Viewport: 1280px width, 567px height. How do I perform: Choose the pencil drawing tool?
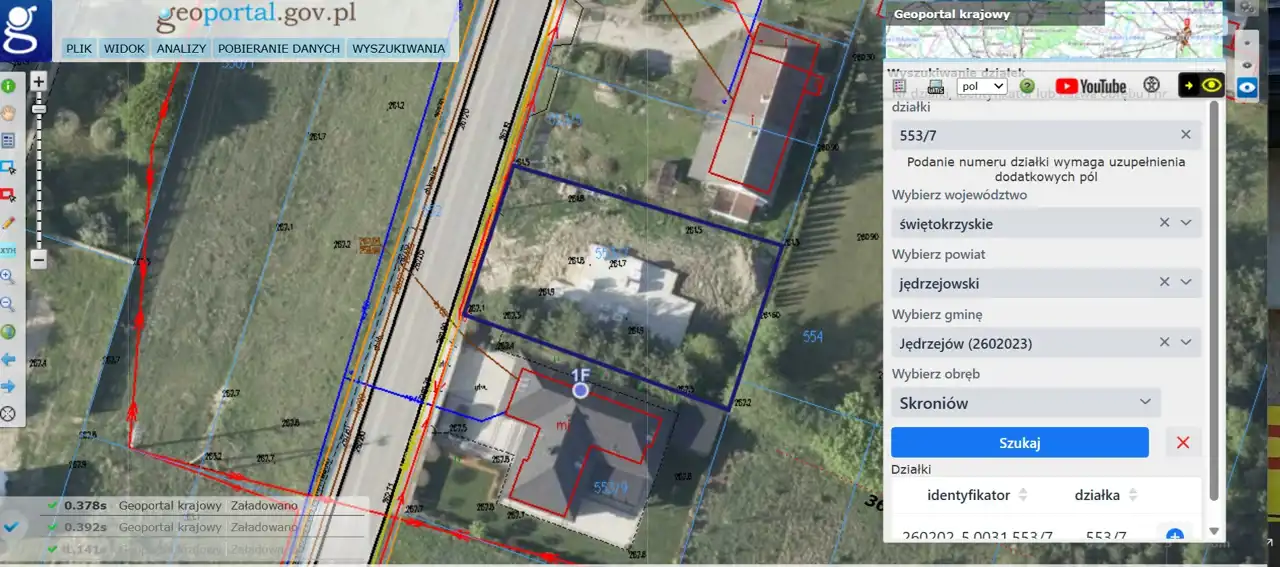8,222
